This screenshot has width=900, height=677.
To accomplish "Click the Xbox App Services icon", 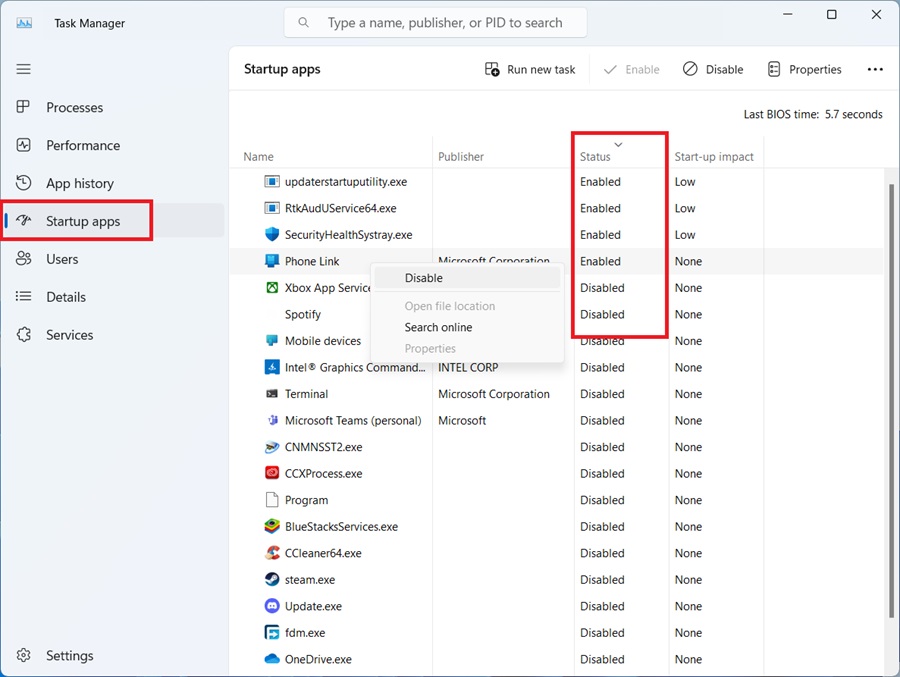I will click(272, 288).
